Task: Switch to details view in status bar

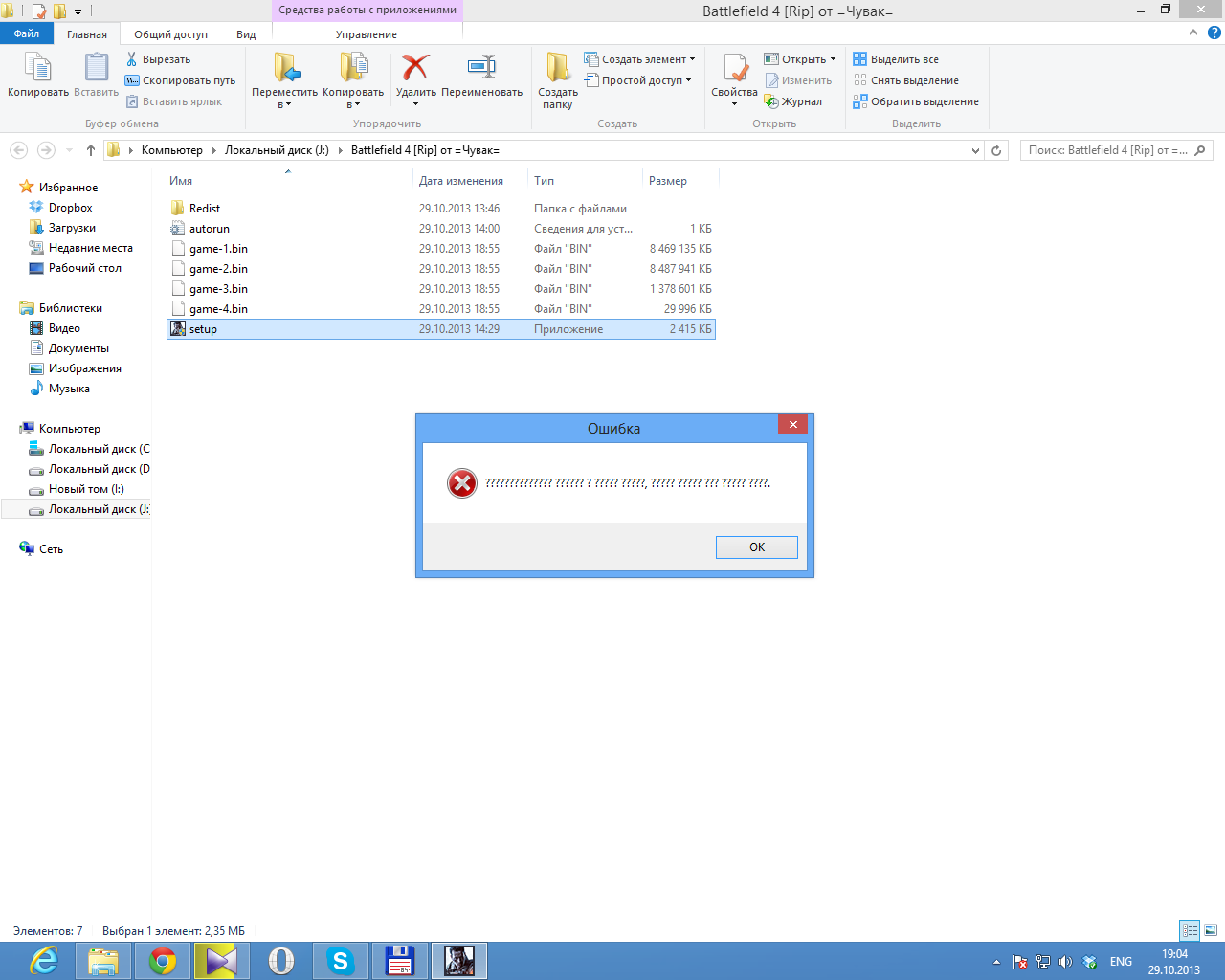Action: (1190, 930)
